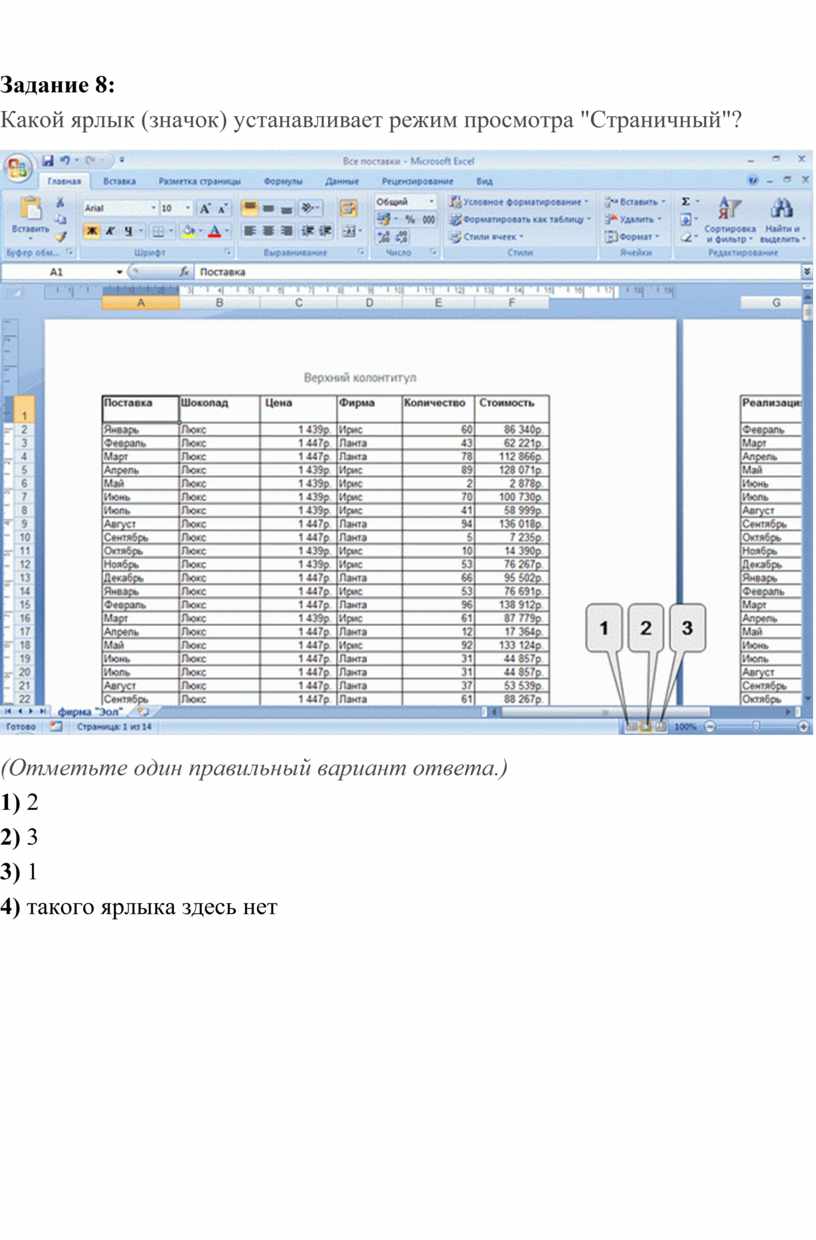Apply the Fill Color paint bucket
Viewport: 816px width, 1240px height.
click(x=189, y=231)
